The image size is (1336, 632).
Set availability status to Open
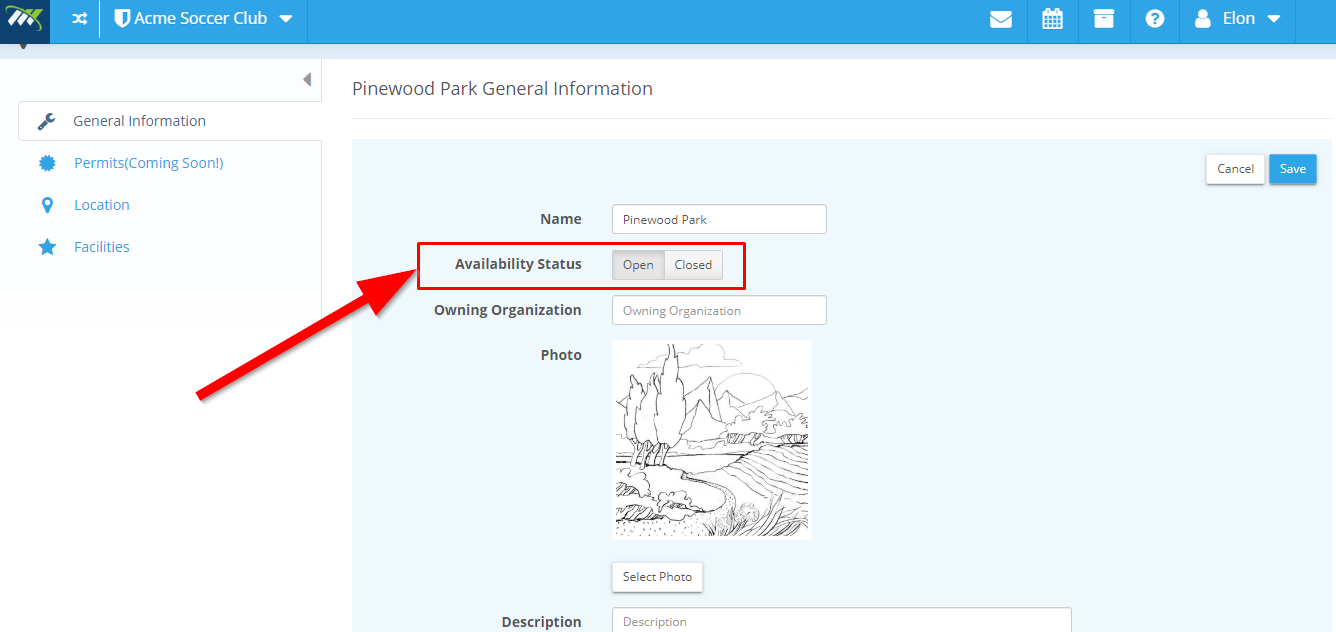(638, 265)
